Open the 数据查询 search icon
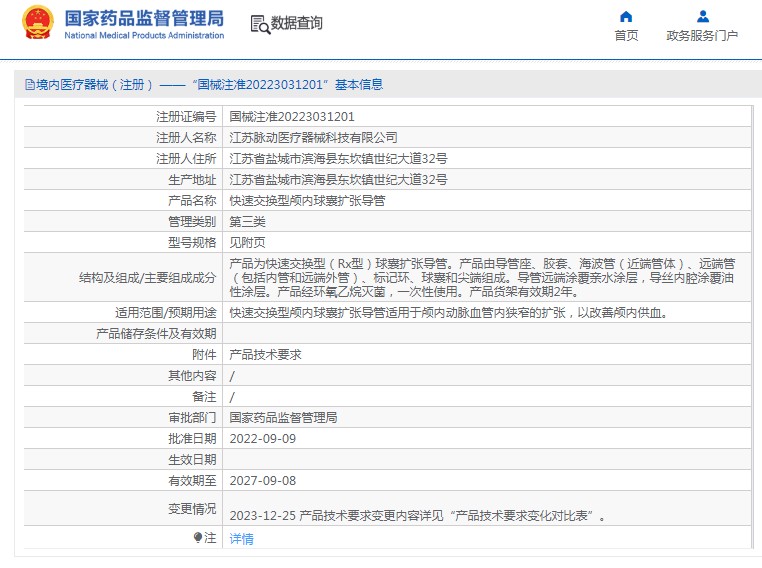762x568 pixels. pyautogui.click(x=260, y=24)
